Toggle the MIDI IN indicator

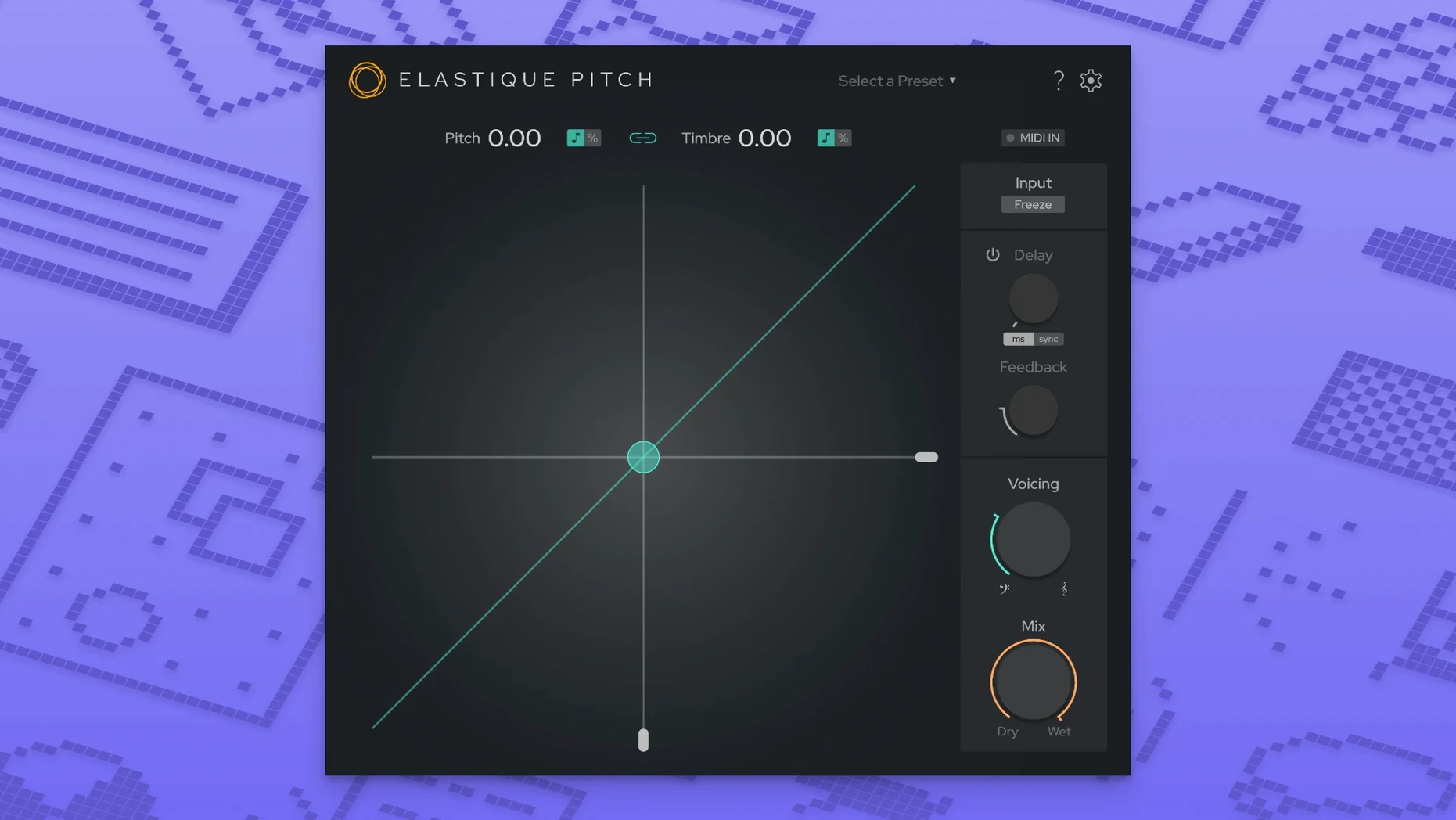pyautogui.click(x=1033, y=138)
